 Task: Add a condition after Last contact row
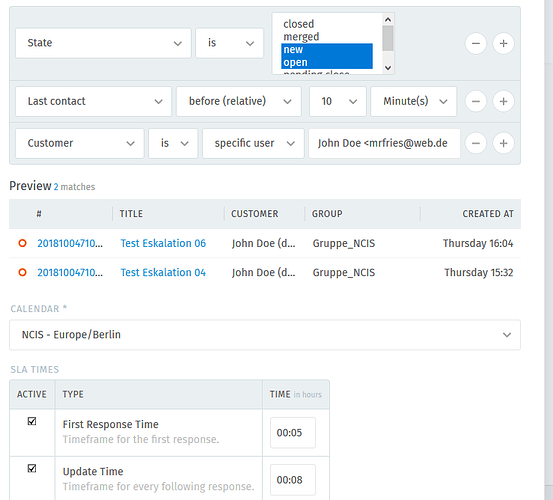(503, 102)
